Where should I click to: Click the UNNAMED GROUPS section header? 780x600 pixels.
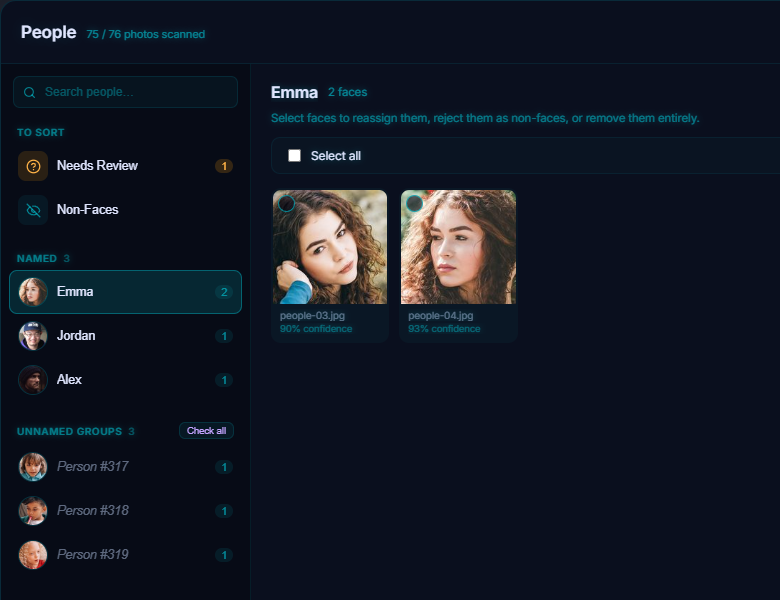70,432
